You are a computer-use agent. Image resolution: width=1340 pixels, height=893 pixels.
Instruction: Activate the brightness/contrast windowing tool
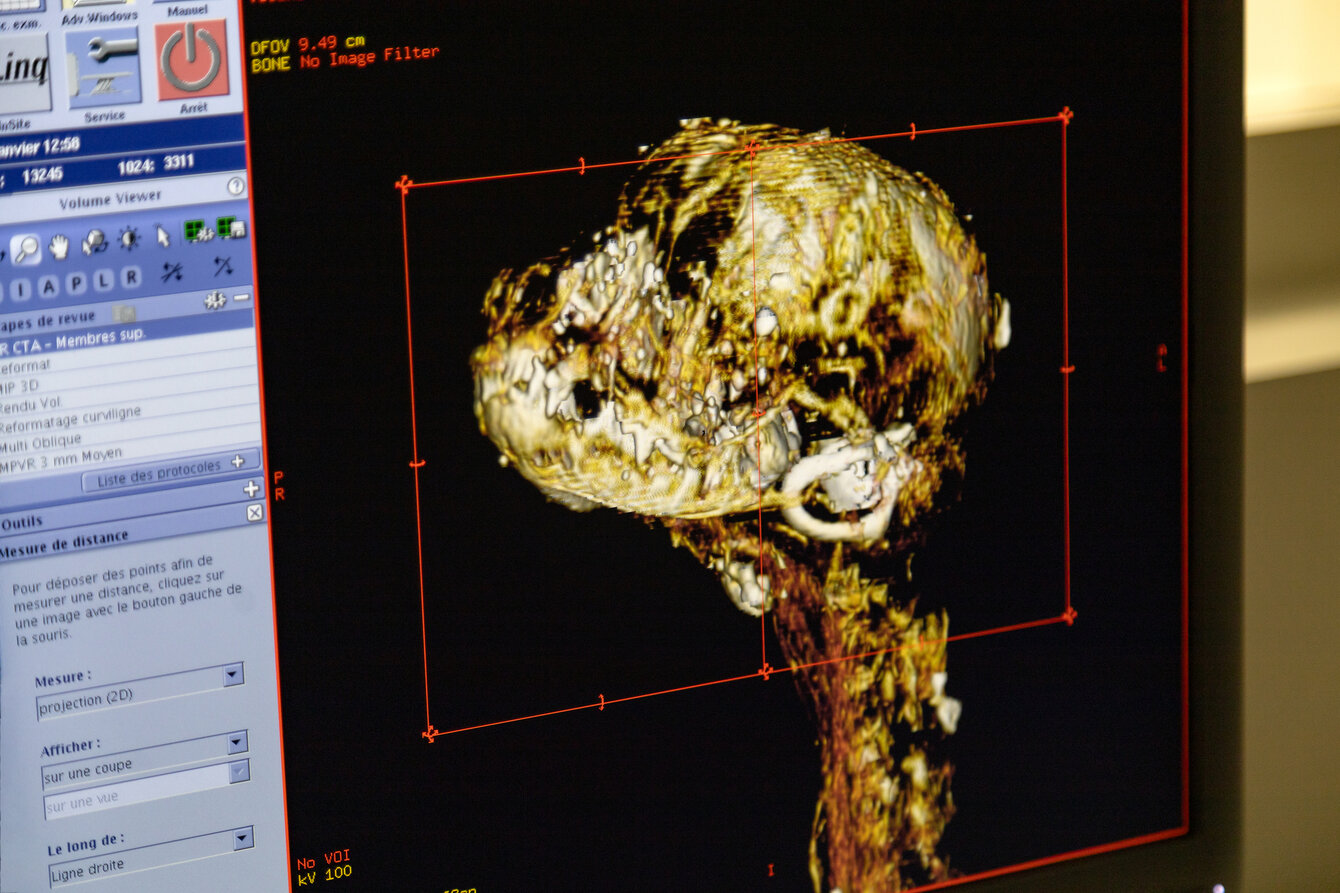pos(129,238)
